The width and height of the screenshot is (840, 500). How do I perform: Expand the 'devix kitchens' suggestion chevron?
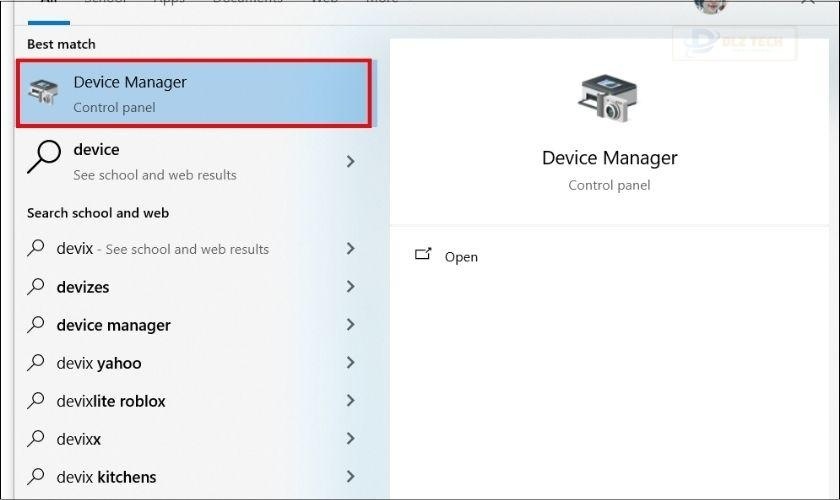point(350,476)
